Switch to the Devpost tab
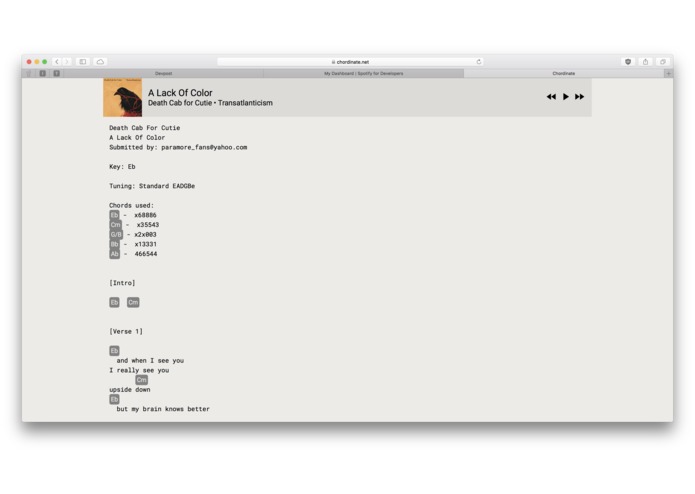The width and height of the screenshot is (695, 494). coord(164,74)
